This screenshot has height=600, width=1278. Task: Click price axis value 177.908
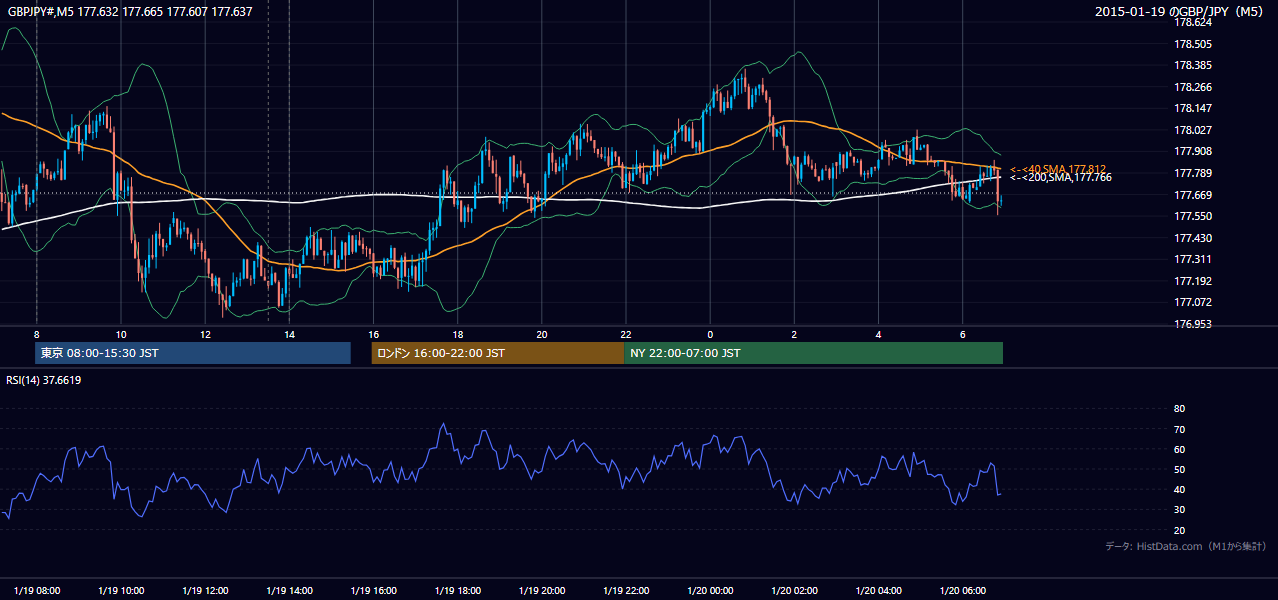pos(1193,151)
